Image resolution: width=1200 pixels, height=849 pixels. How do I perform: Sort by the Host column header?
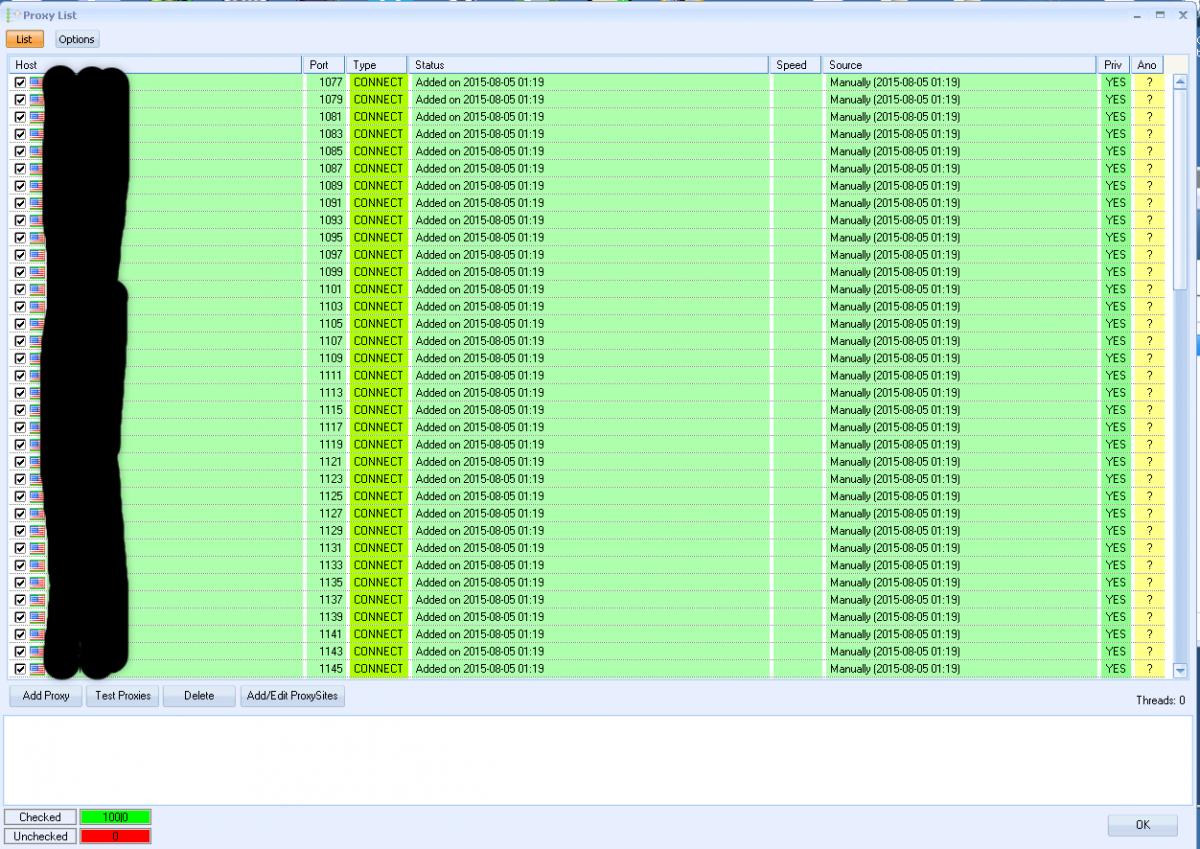tap(156, 65)
